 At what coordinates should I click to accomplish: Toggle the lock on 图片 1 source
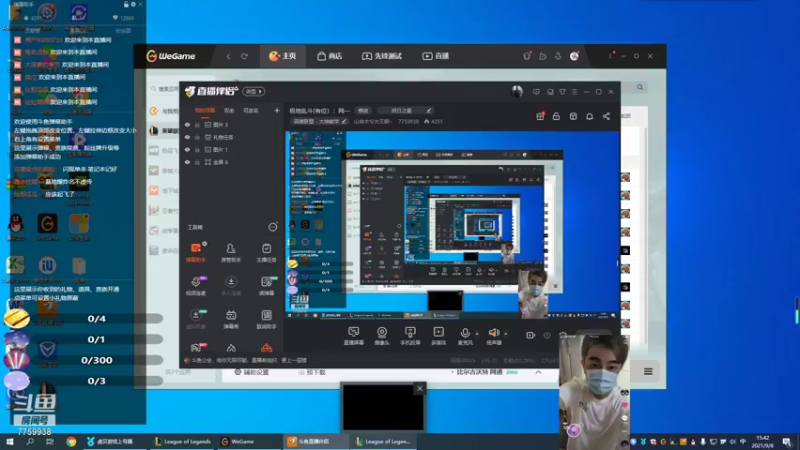click(x=197, y=149)
